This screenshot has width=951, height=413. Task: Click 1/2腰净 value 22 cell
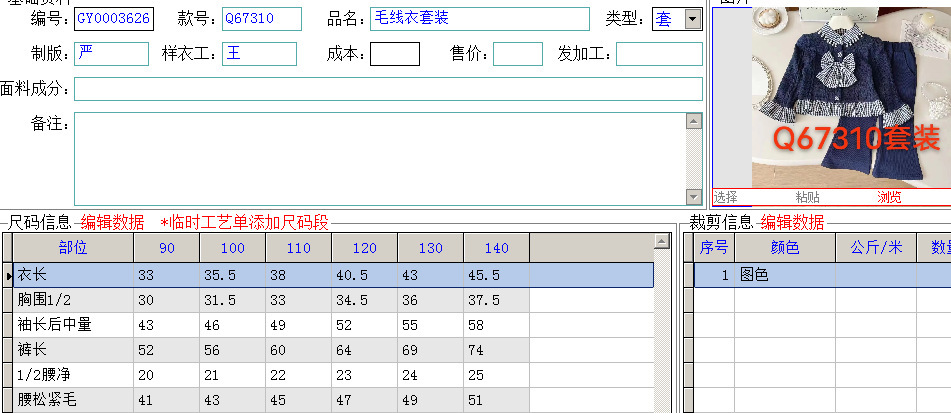point(298,375)
